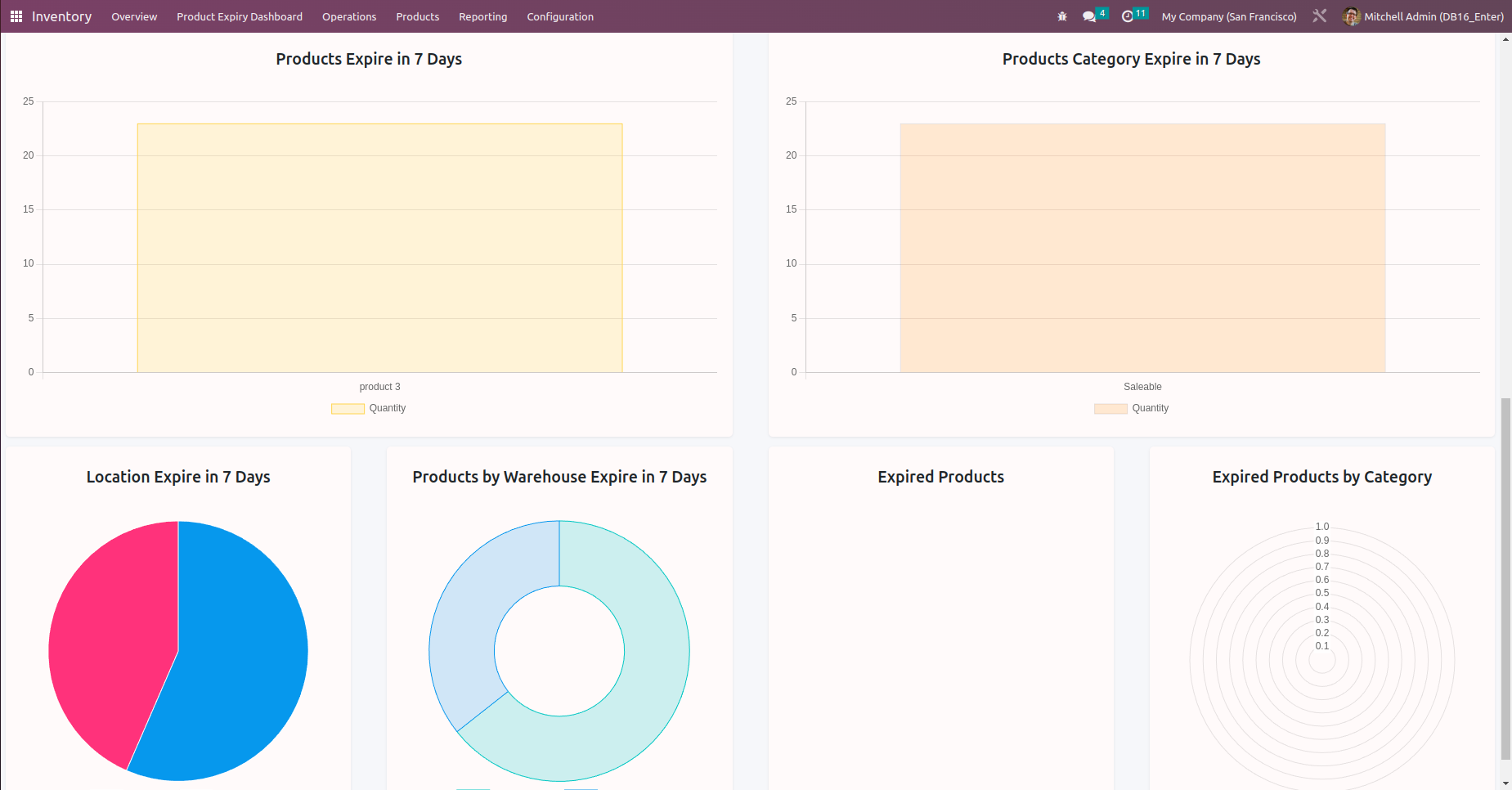Image resolution: width=1512 pixels, height=790 pixels.
Task: Toggle Quantity legend in Products Category chart
Action: [1132, 408]
